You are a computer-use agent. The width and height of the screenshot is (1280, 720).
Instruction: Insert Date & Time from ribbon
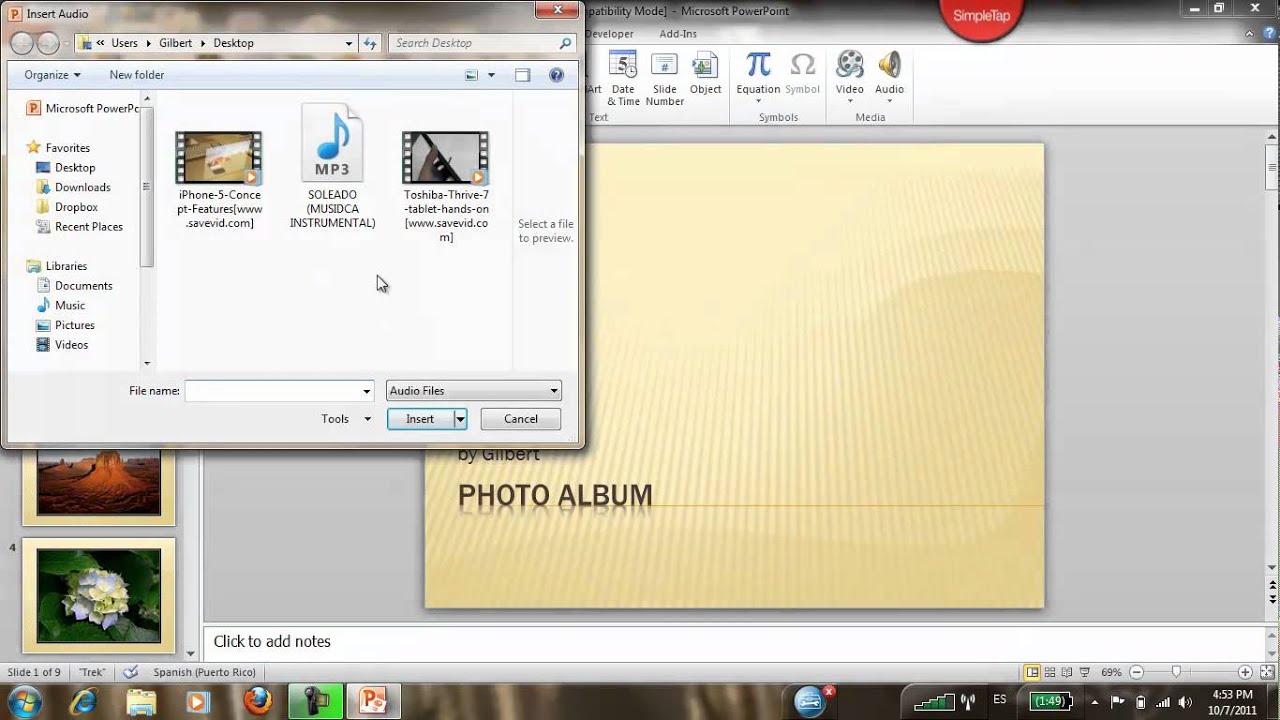623,79
